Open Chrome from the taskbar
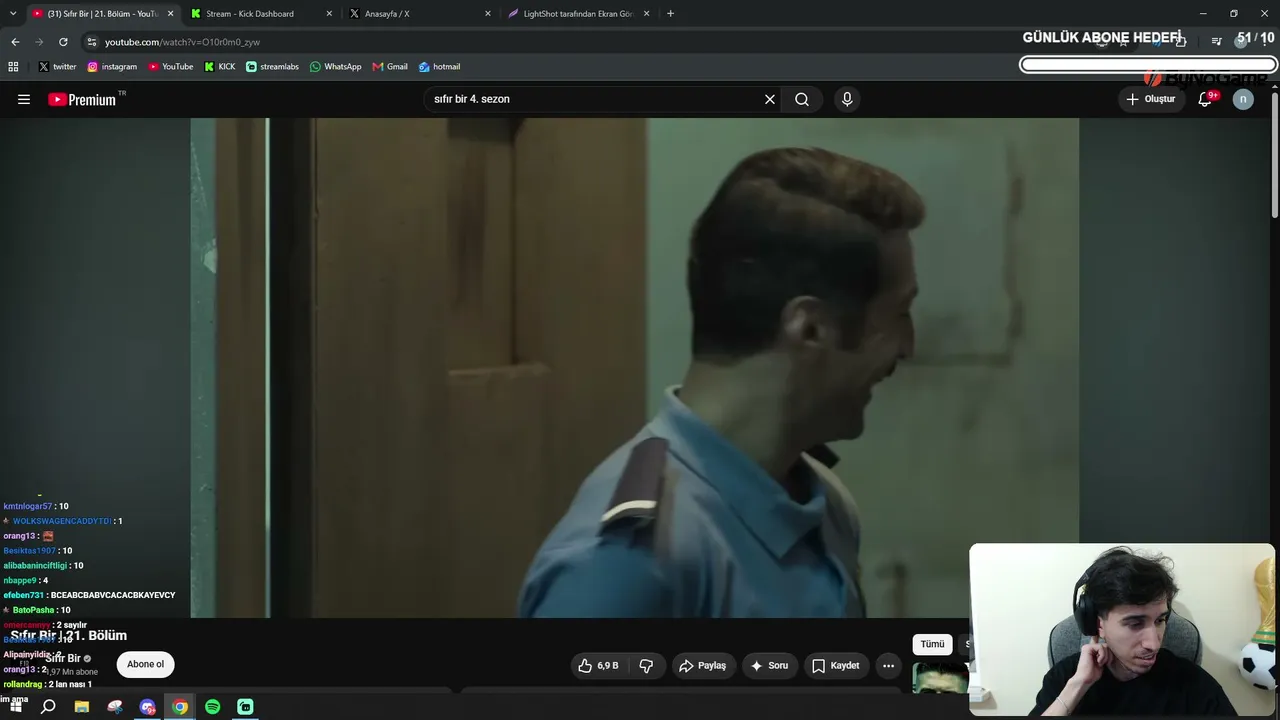1280x720 pixels. [180, 707]
